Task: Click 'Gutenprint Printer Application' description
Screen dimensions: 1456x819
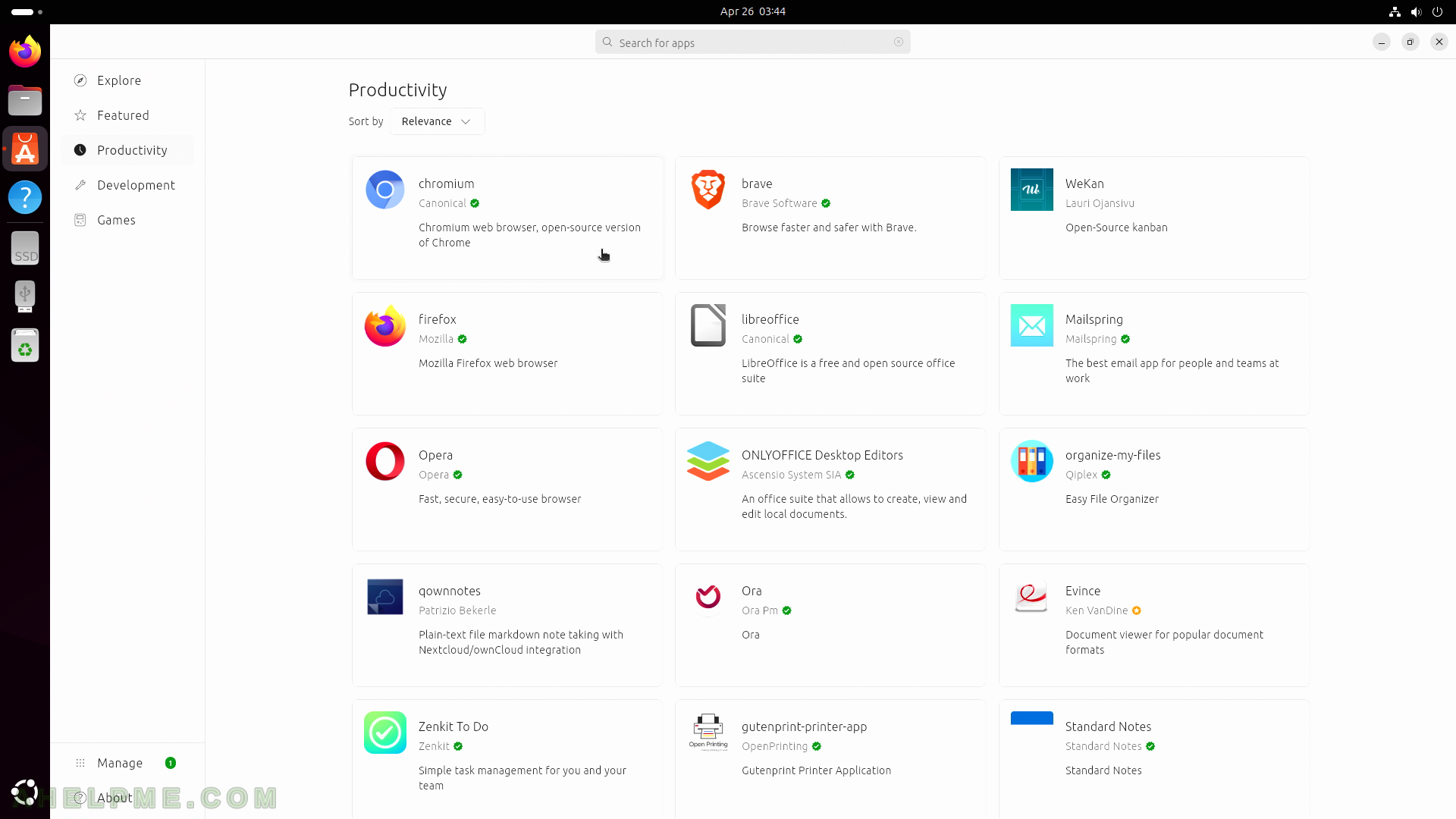Action: point(816,770)
